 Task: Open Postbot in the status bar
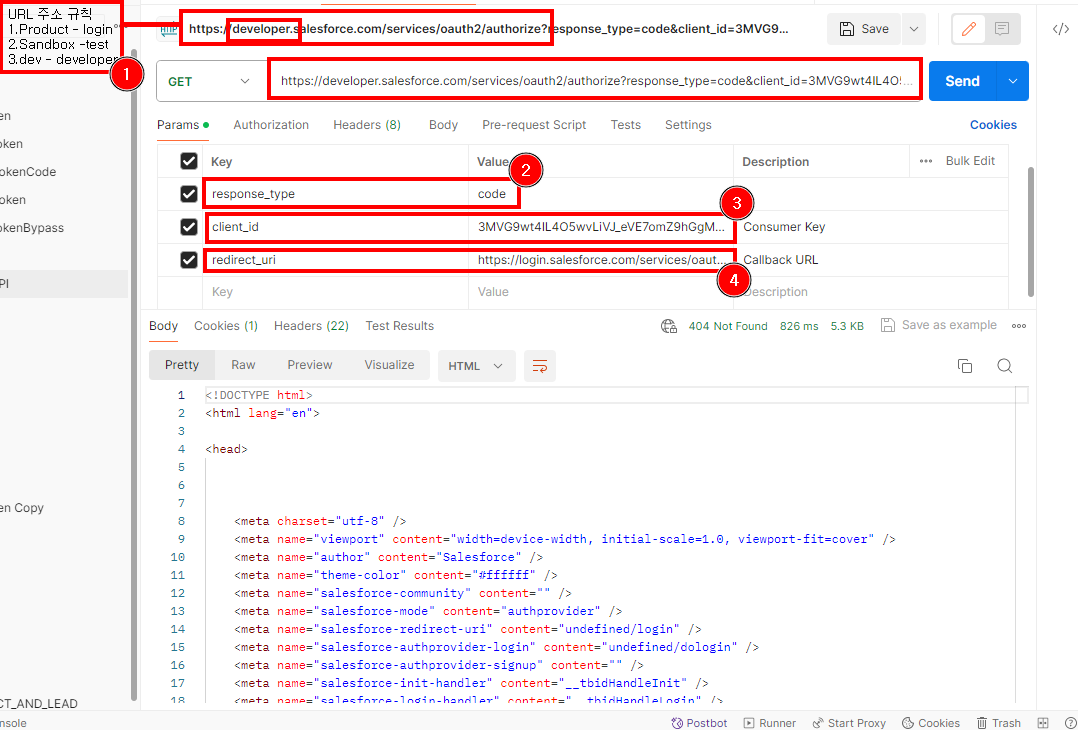click(699, 722)
